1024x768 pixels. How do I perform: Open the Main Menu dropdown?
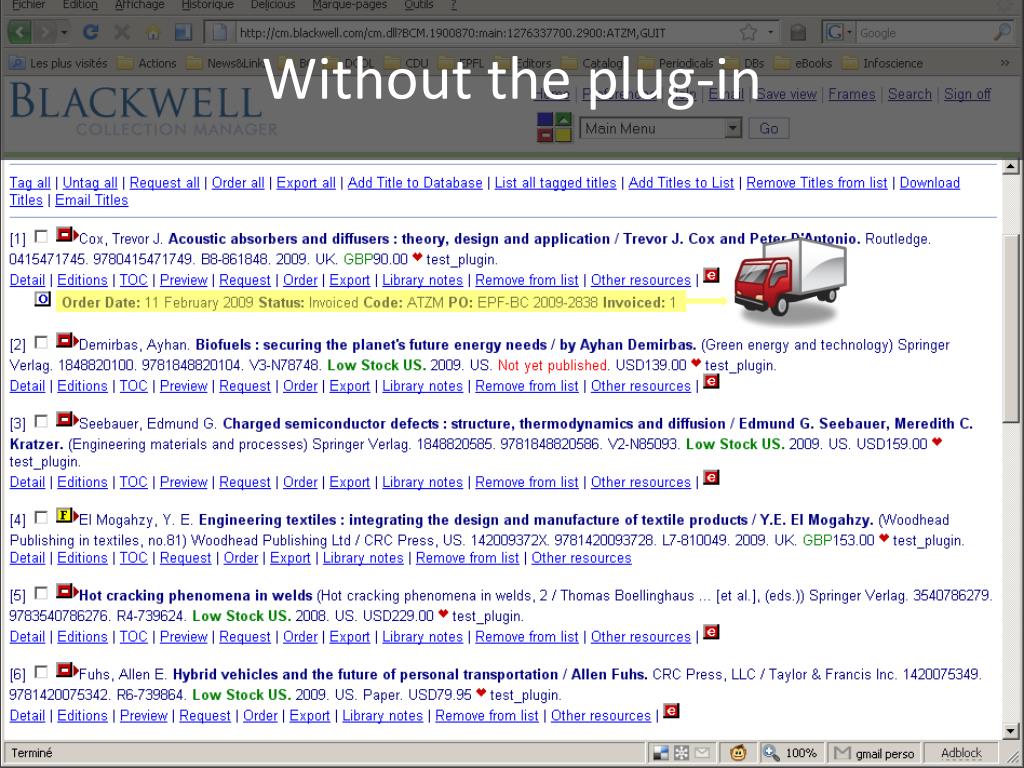pyautogui.click(x=660, y=129)
